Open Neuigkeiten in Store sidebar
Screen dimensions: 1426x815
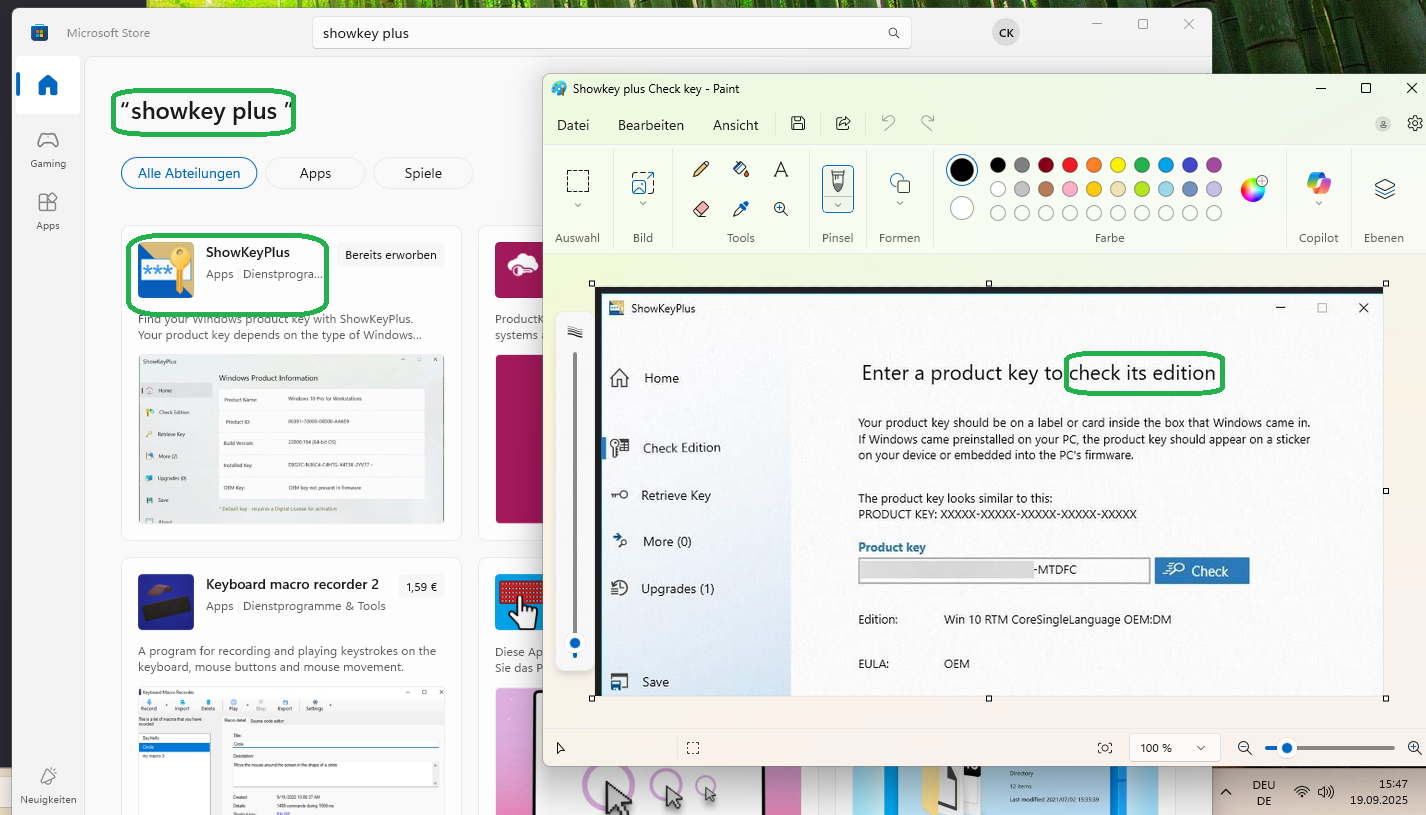[48, 785]
